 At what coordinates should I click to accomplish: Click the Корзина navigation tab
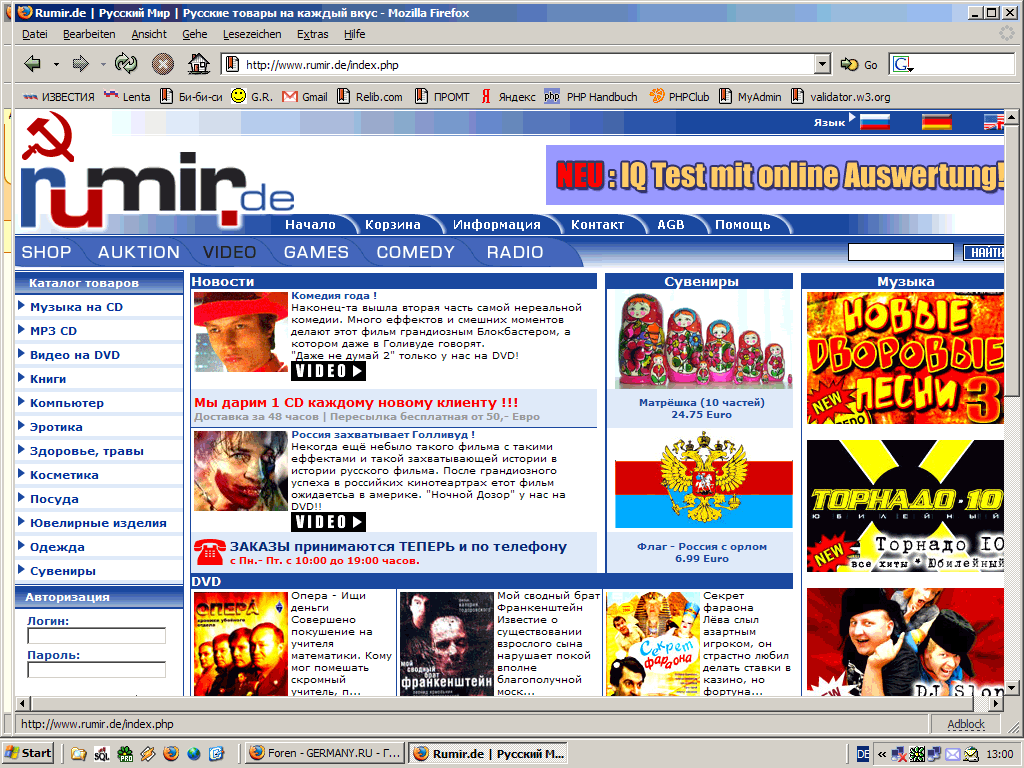click(x=392, y=225)
